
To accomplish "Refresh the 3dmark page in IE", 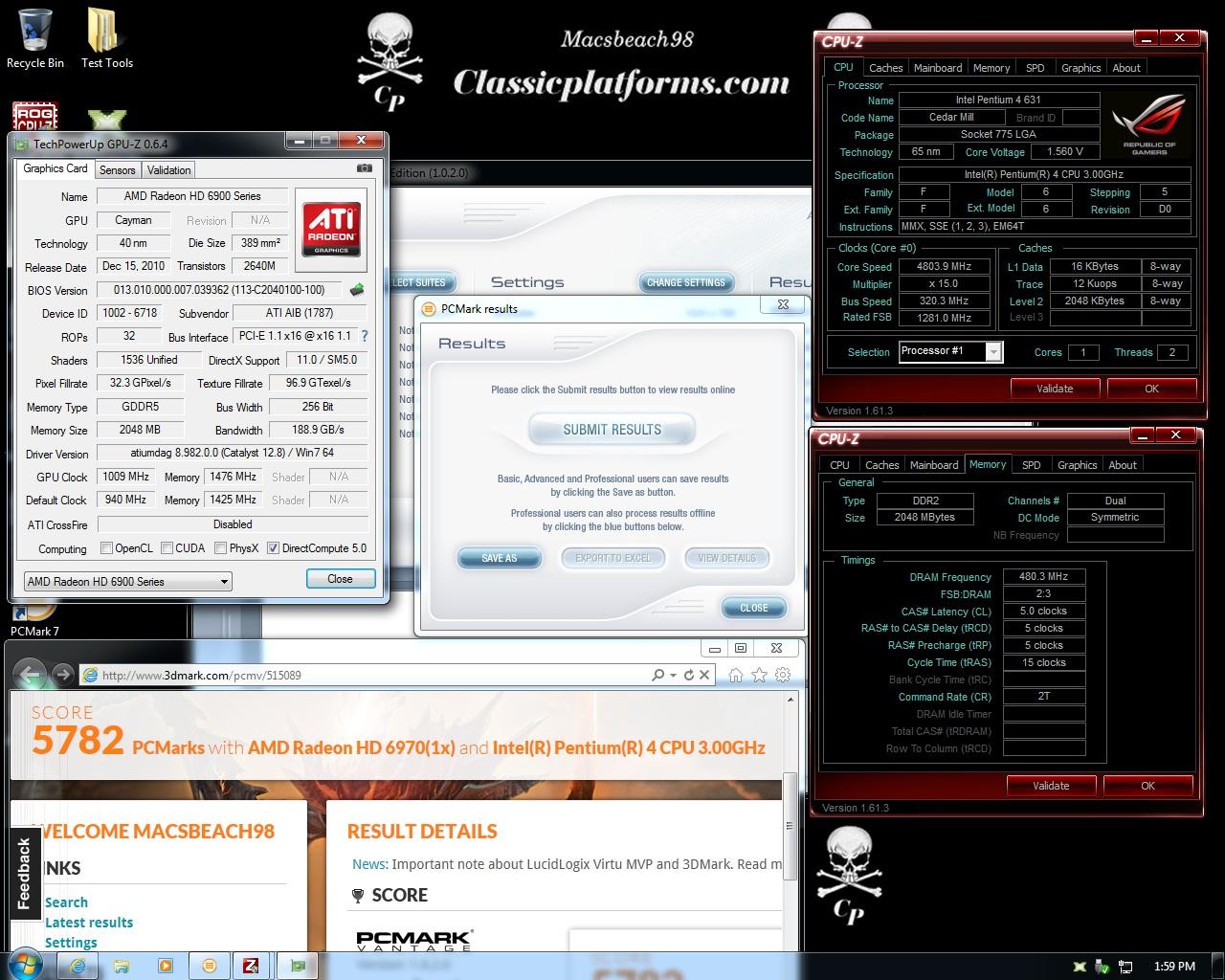I will pos(688,675).
